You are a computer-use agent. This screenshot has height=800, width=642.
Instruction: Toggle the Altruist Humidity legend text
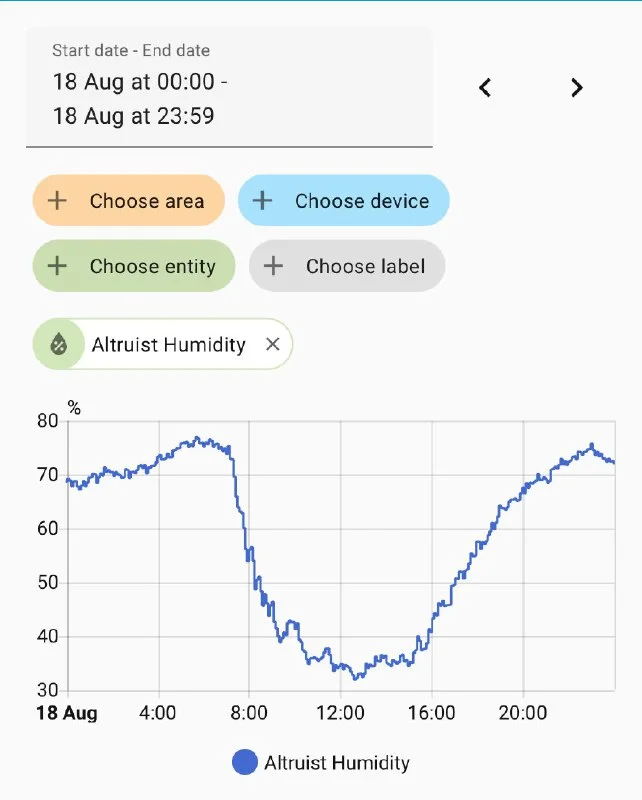pos(337,763)
